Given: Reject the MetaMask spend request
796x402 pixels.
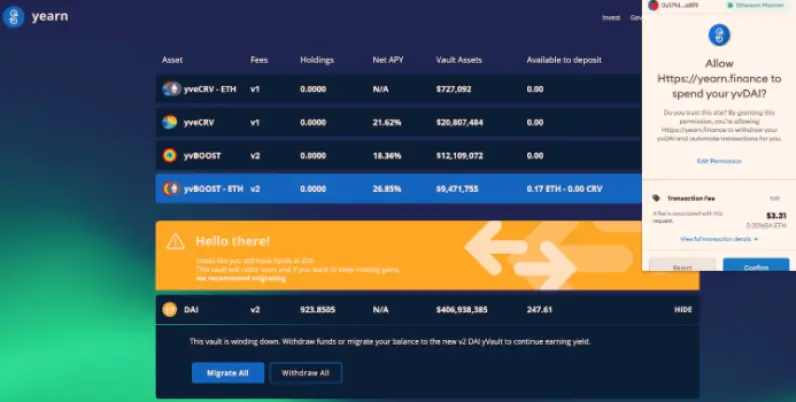Looking at the screenshot, I should [682, 265].
